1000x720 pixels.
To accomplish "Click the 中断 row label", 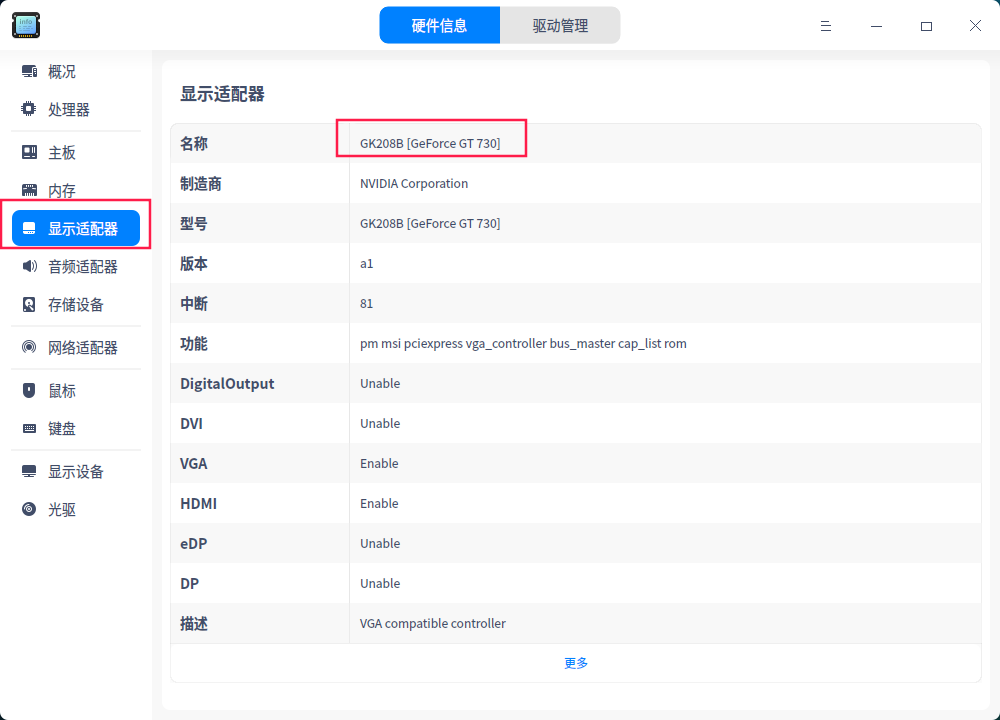I will pos(194,304).
